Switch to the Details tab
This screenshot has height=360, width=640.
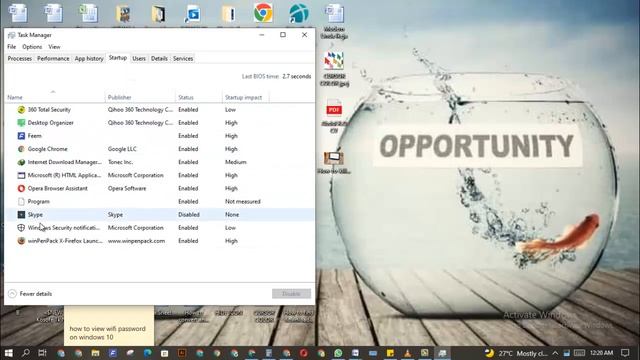click(159, 58)
